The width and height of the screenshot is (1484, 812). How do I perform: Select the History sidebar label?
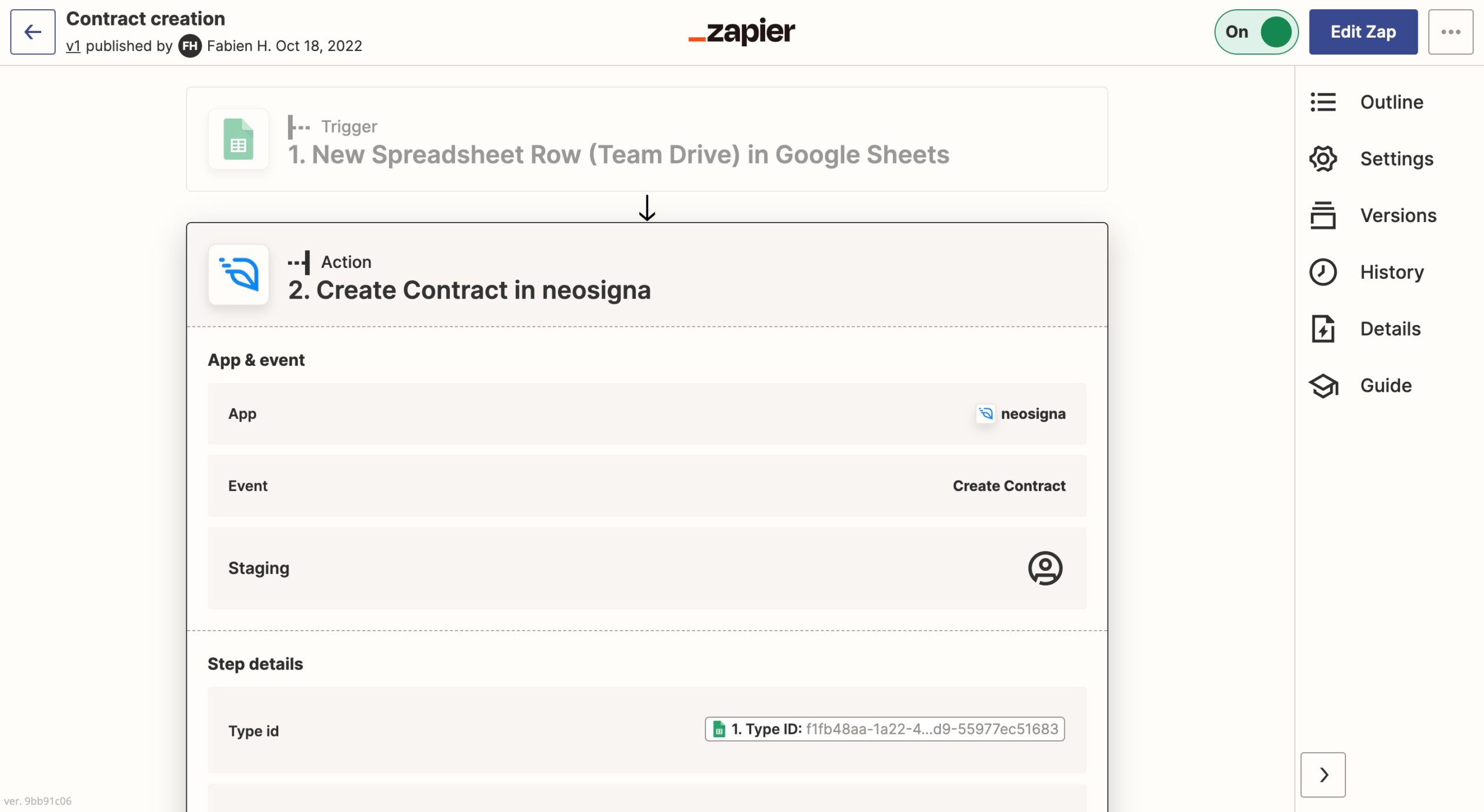pos(1392,272)
